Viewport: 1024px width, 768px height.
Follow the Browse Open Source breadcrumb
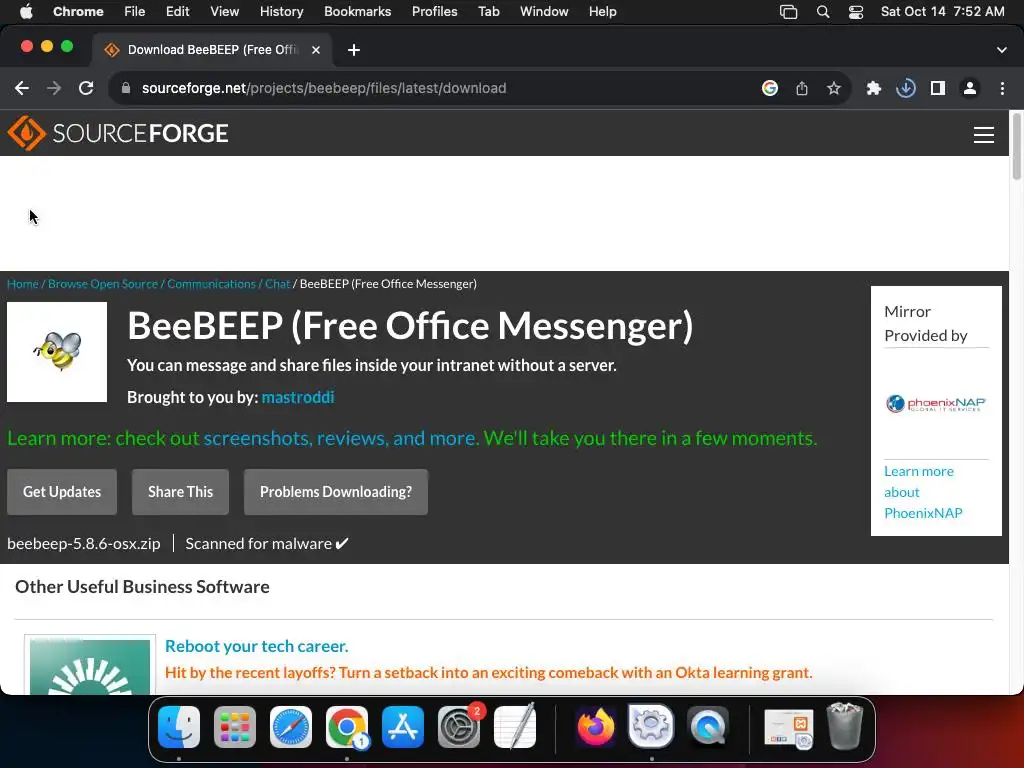tap(103, 283)
